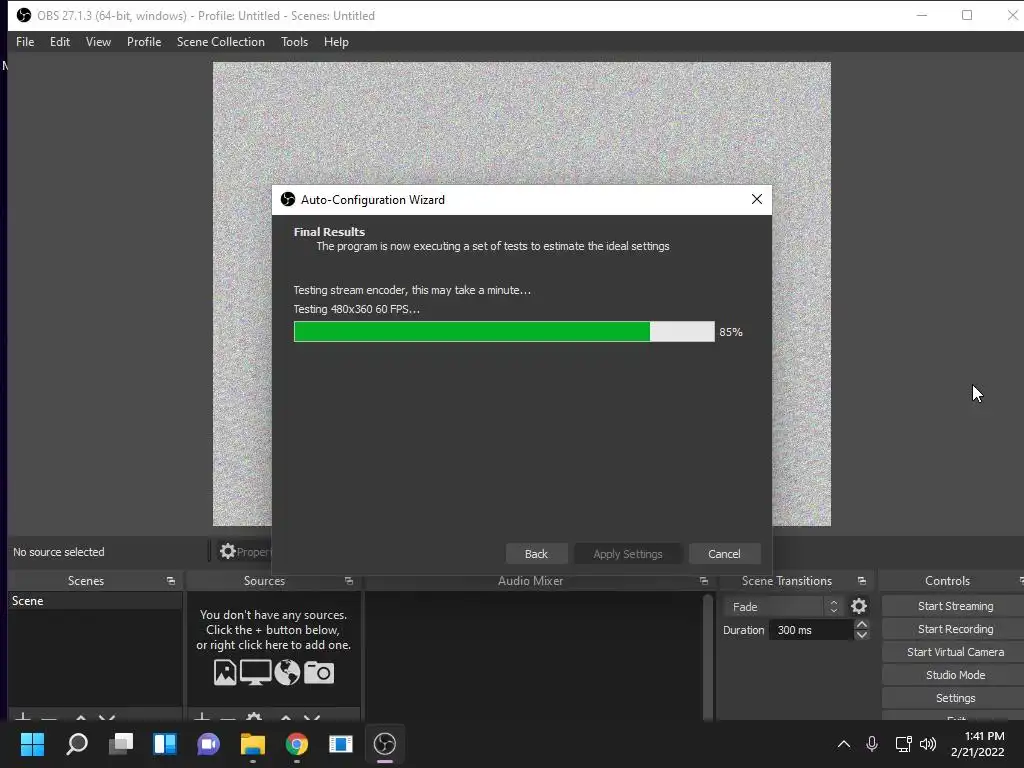Open the Profile menu
1024x768 pixels.
(144, 42)
